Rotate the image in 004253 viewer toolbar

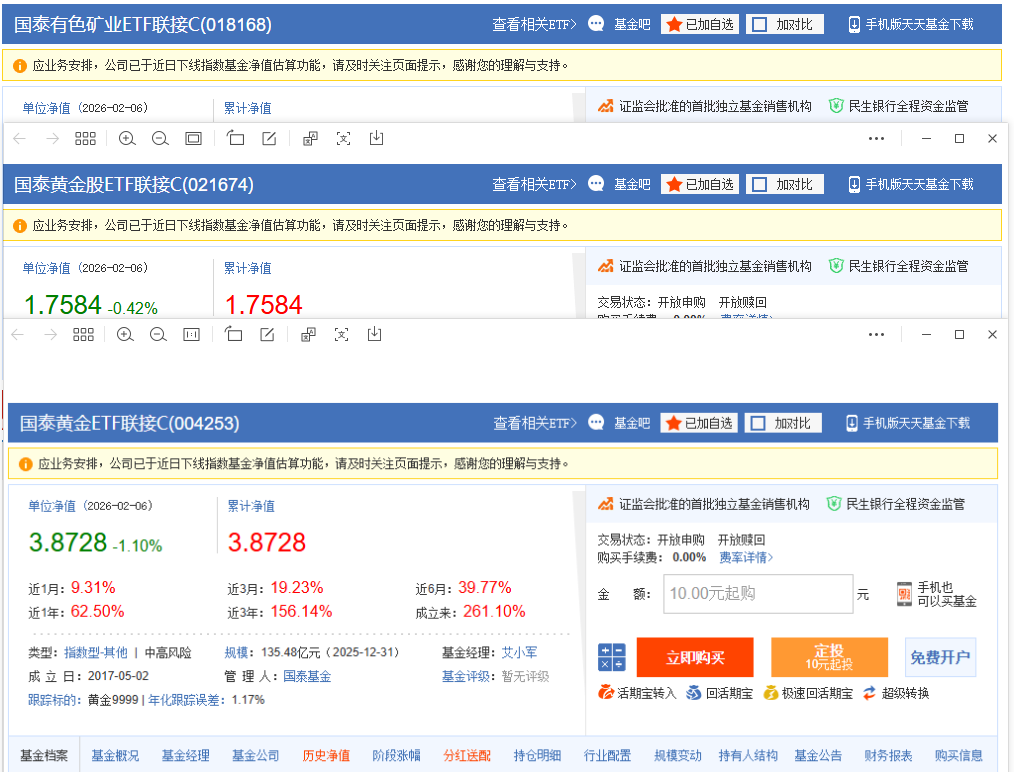coord(233,334)
